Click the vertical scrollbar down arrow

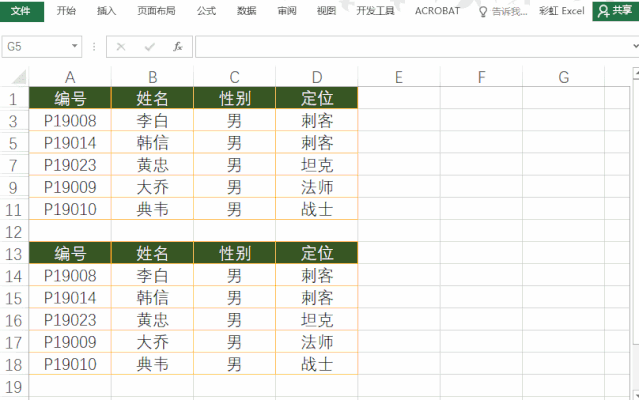(x=636, y=394)
